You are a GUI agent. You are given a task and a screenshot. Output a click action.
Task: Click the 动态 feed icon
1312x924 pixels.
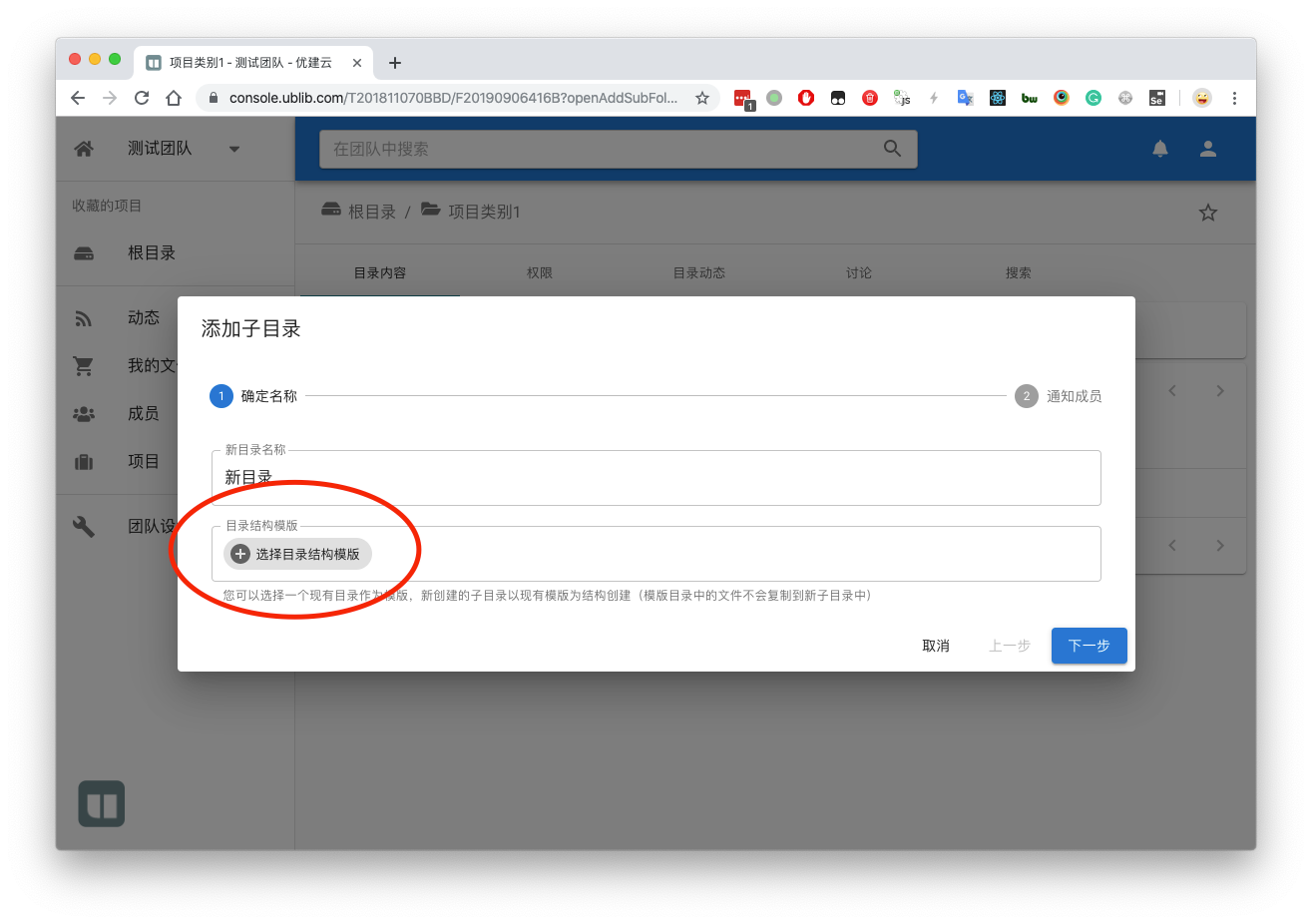84,318
